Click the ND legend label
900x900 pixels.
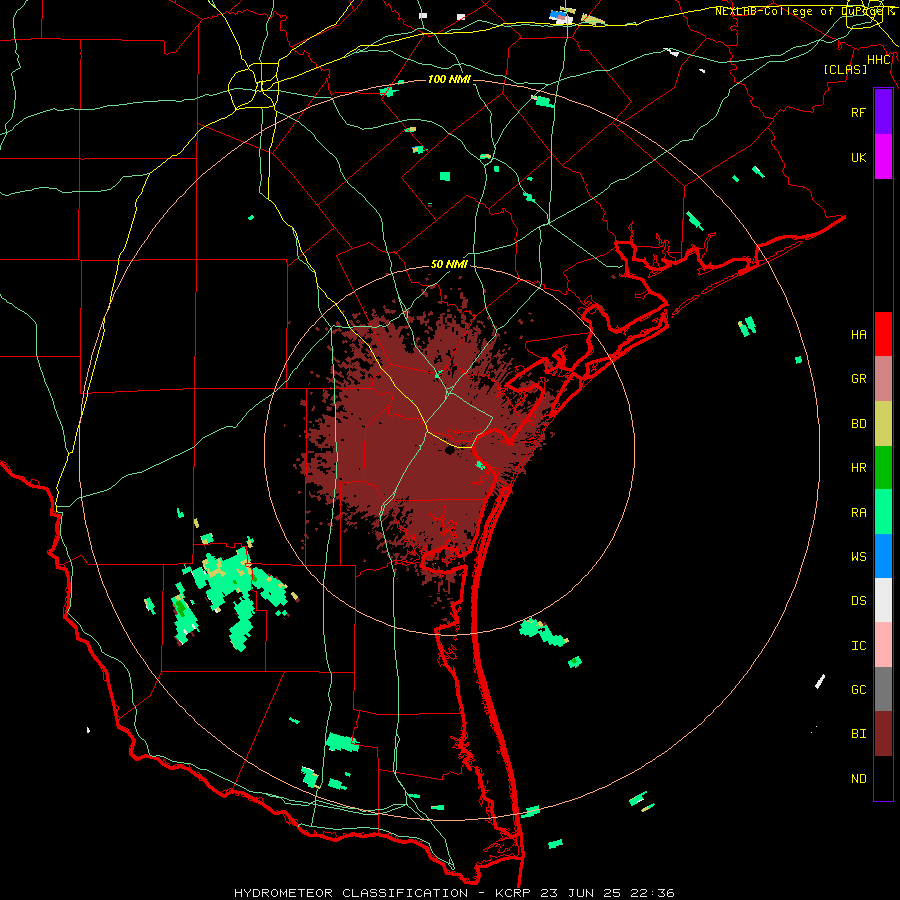[858, 779]
